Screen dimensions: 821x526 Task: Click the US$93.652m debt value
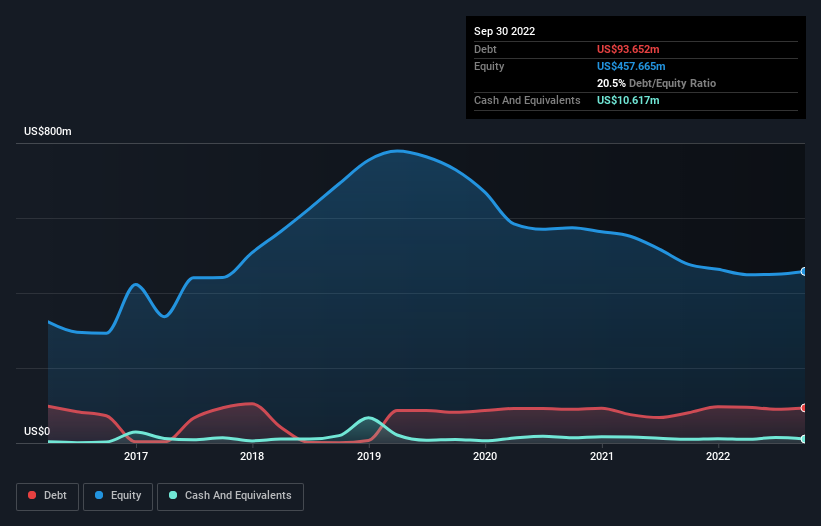click(628, 49)
